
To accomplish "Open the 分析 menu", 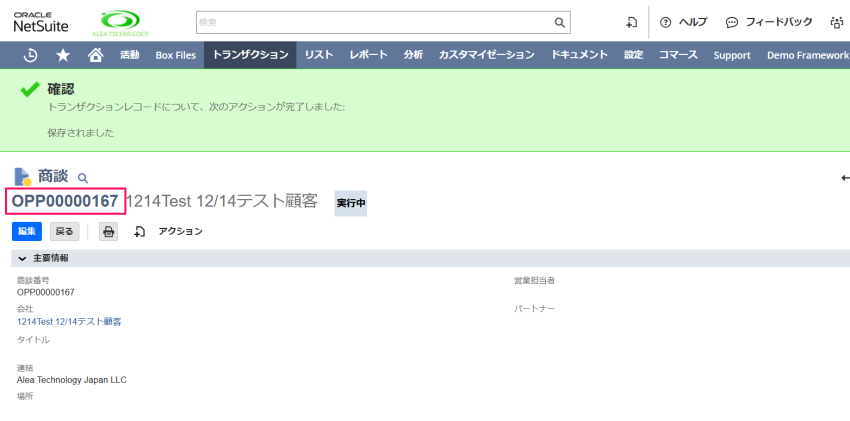I will pyautogui.click(x=413, y=55).
